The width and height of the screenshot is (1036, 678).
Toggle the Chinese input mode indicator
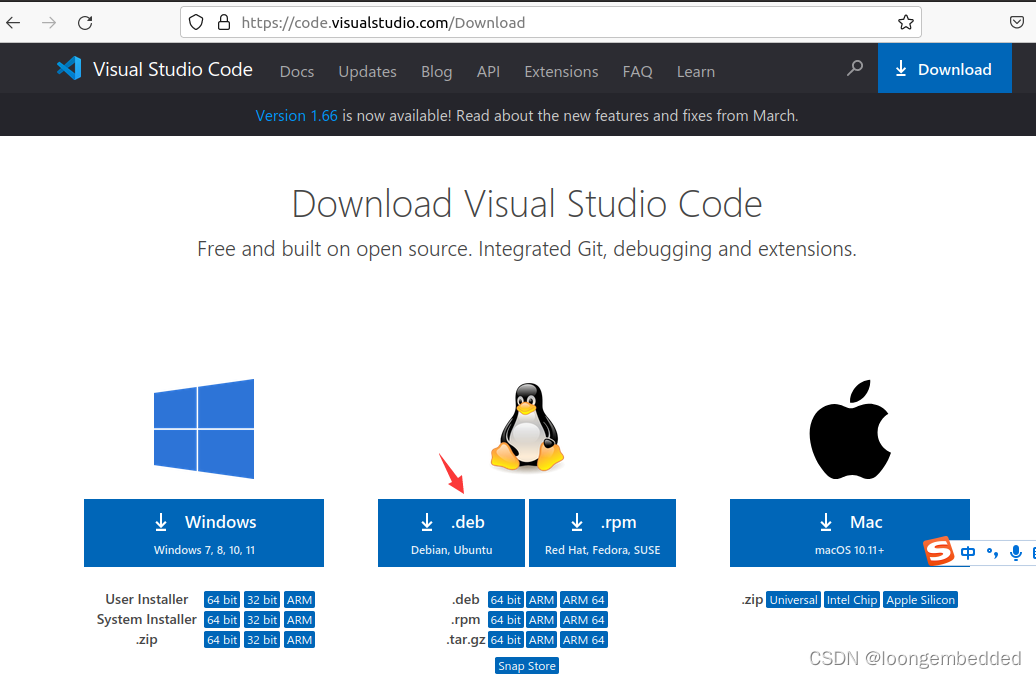coord(968,552)
